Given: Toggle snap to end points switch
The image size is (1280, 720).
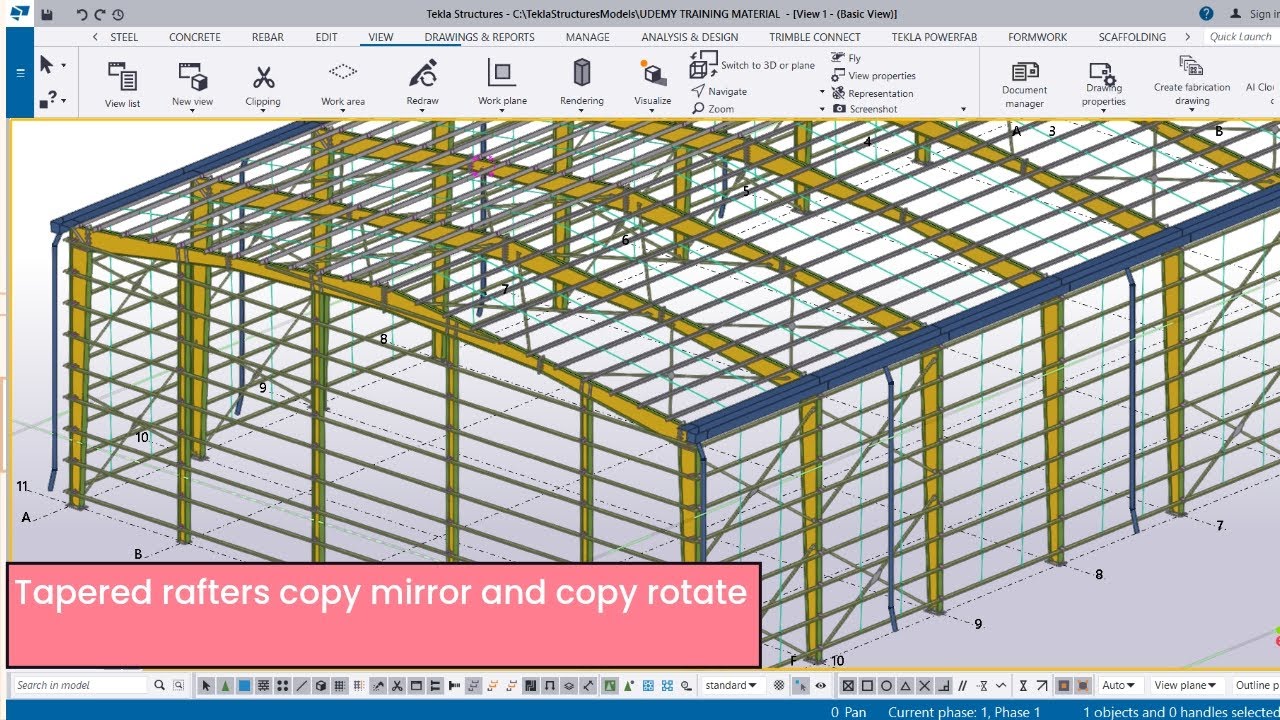Looking at the screenshot, I should point(867,685).
